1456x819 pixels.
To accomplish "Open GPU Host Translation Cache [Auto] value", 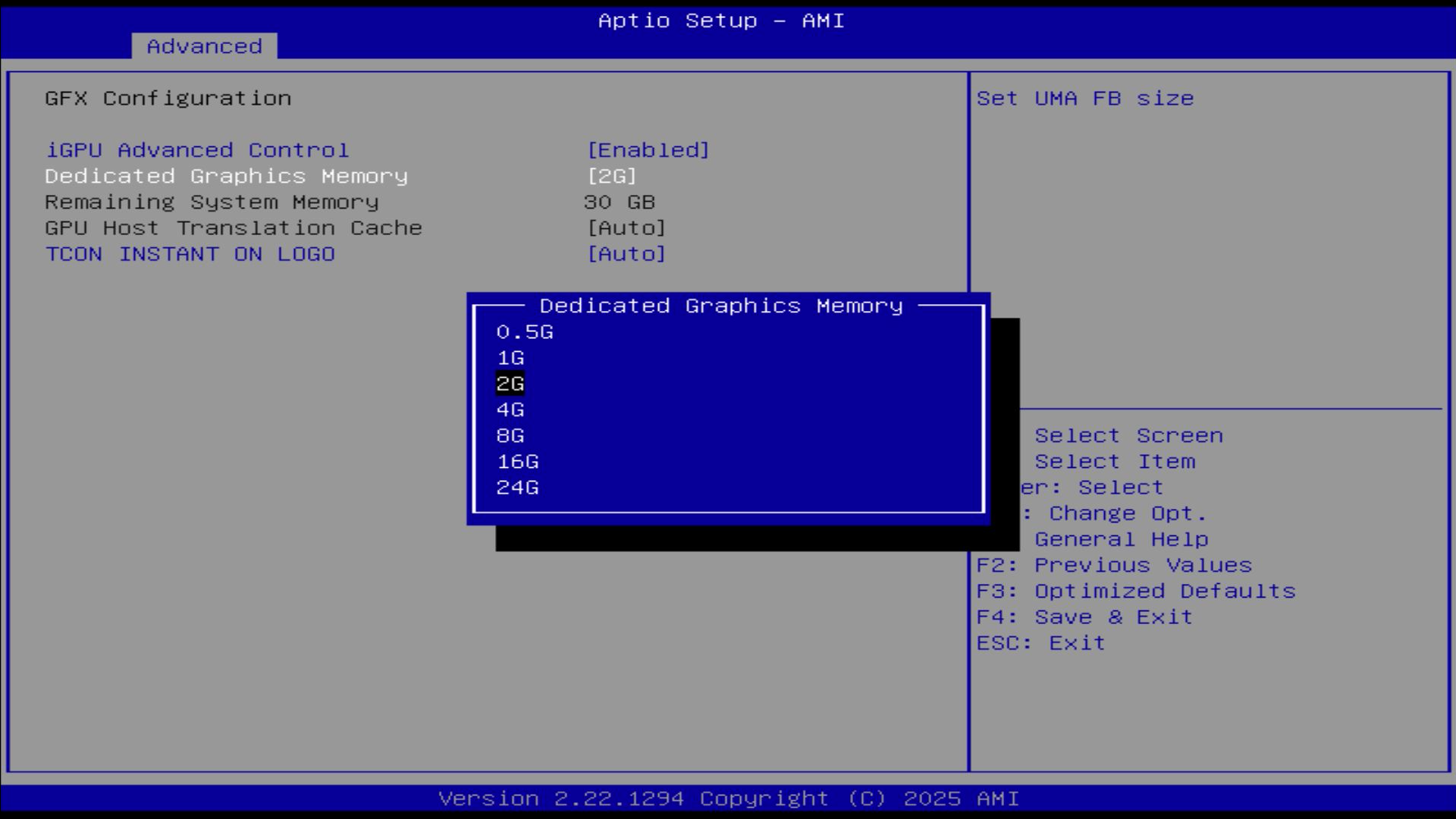I will click(626, 228).
